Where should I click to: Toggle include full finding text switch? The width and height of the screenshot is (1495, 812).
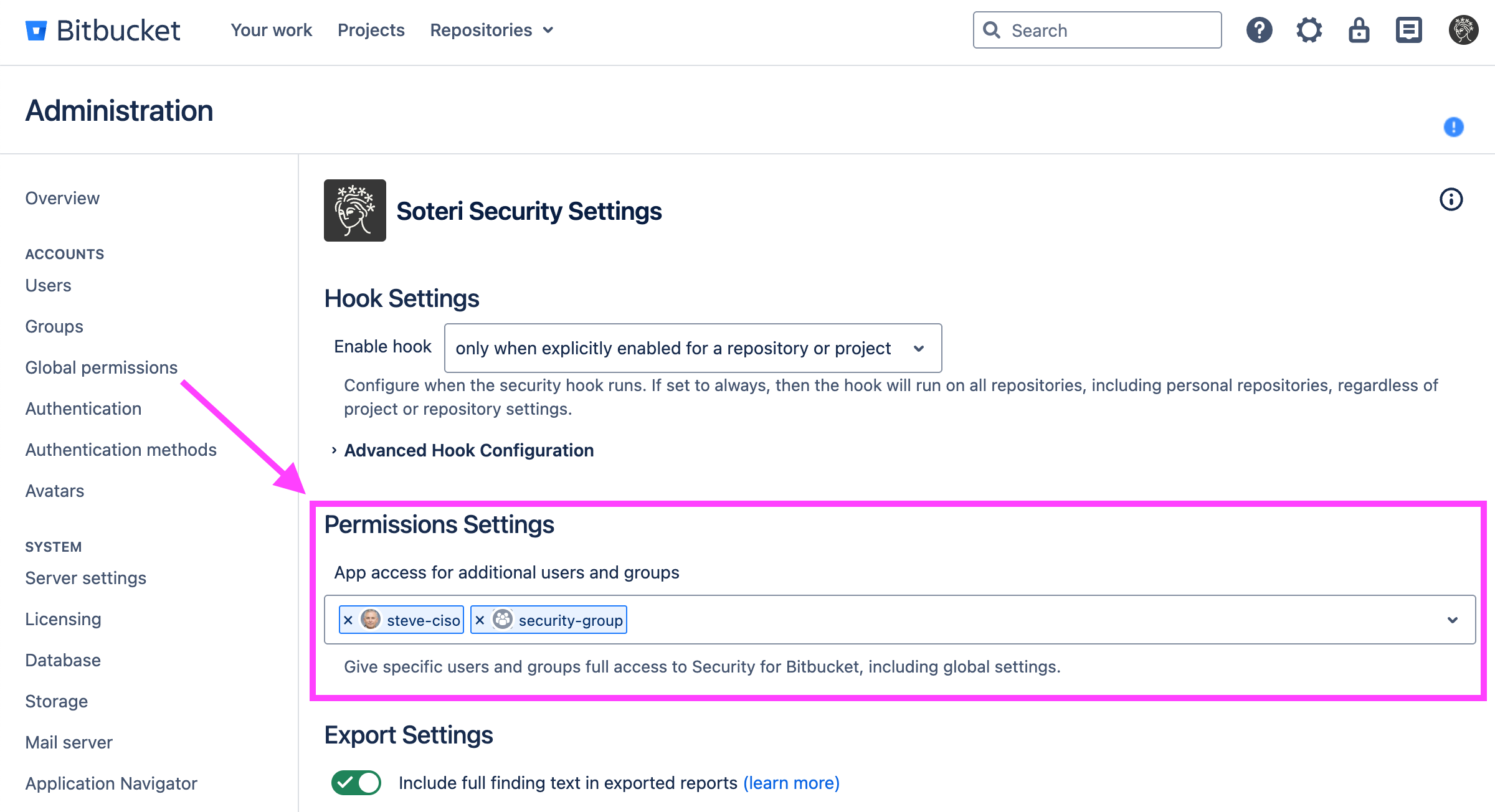point(356,783)
